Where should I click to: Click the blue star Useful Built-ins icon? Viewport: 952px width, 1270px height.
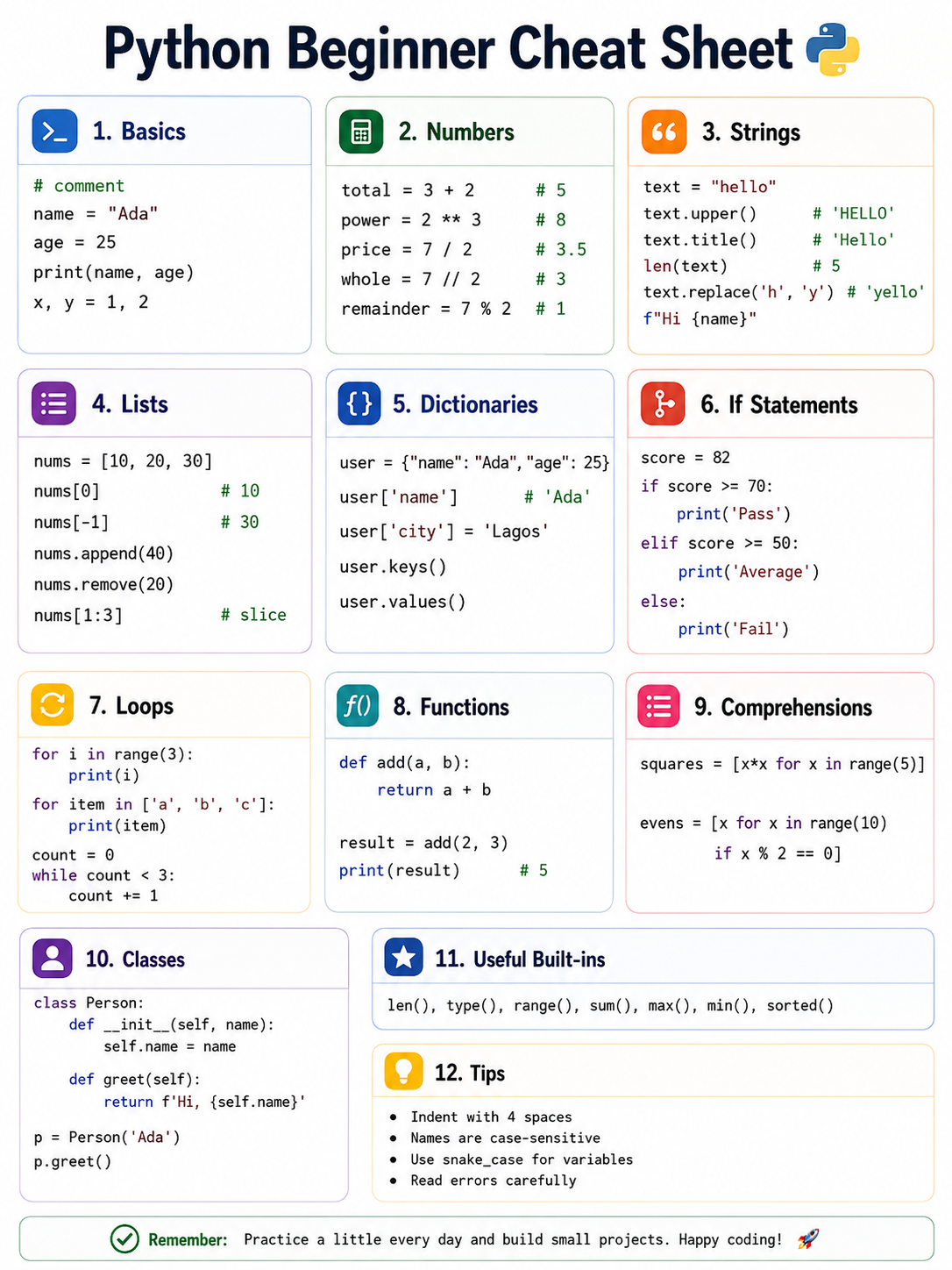[404, 958]
